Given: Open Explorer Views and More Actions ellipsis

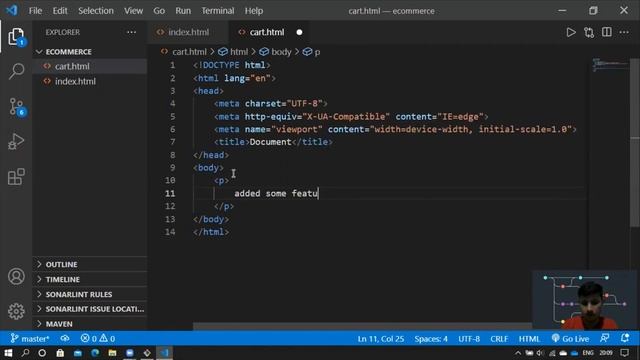Looking at the screenshot, I should tap(131, 32).
